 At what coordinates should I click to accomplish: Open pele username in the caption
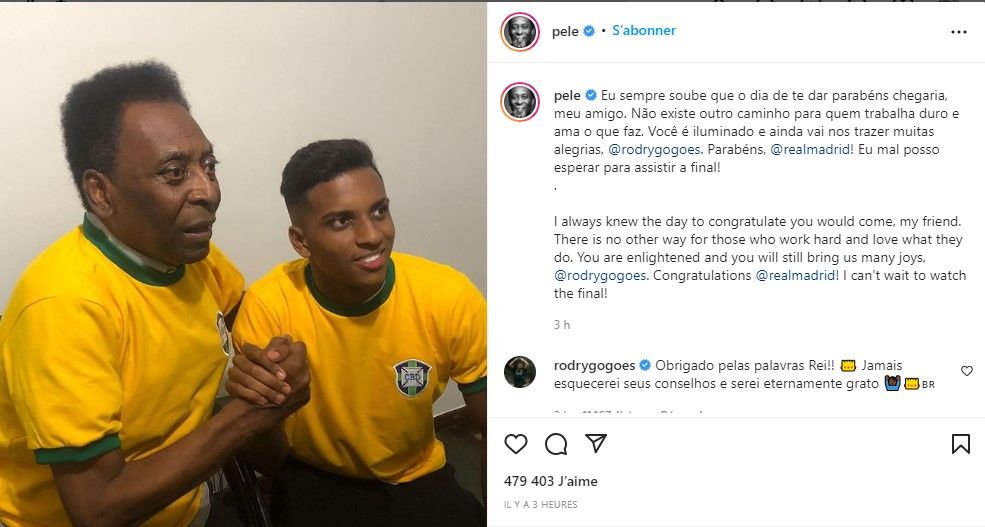coord(567,95)
